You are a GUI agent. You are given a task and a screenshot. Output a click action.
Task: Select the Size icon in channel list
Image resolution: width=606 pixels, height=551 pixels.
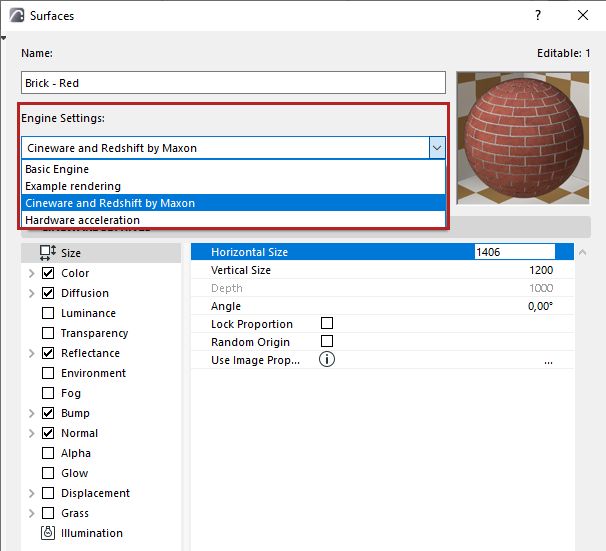tap(48, 253)
